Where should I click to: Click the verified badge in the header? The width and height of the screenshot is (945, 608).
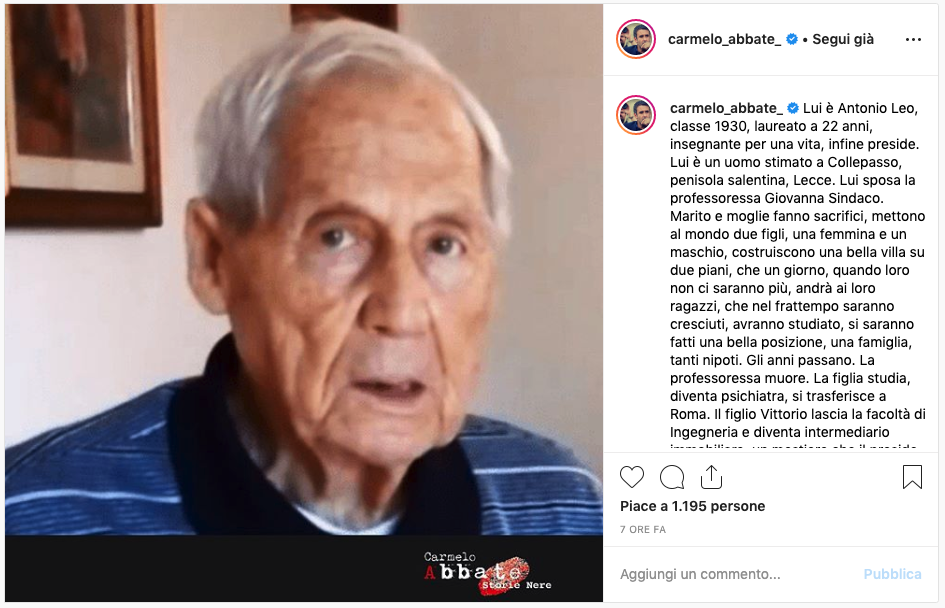(792, 39)
